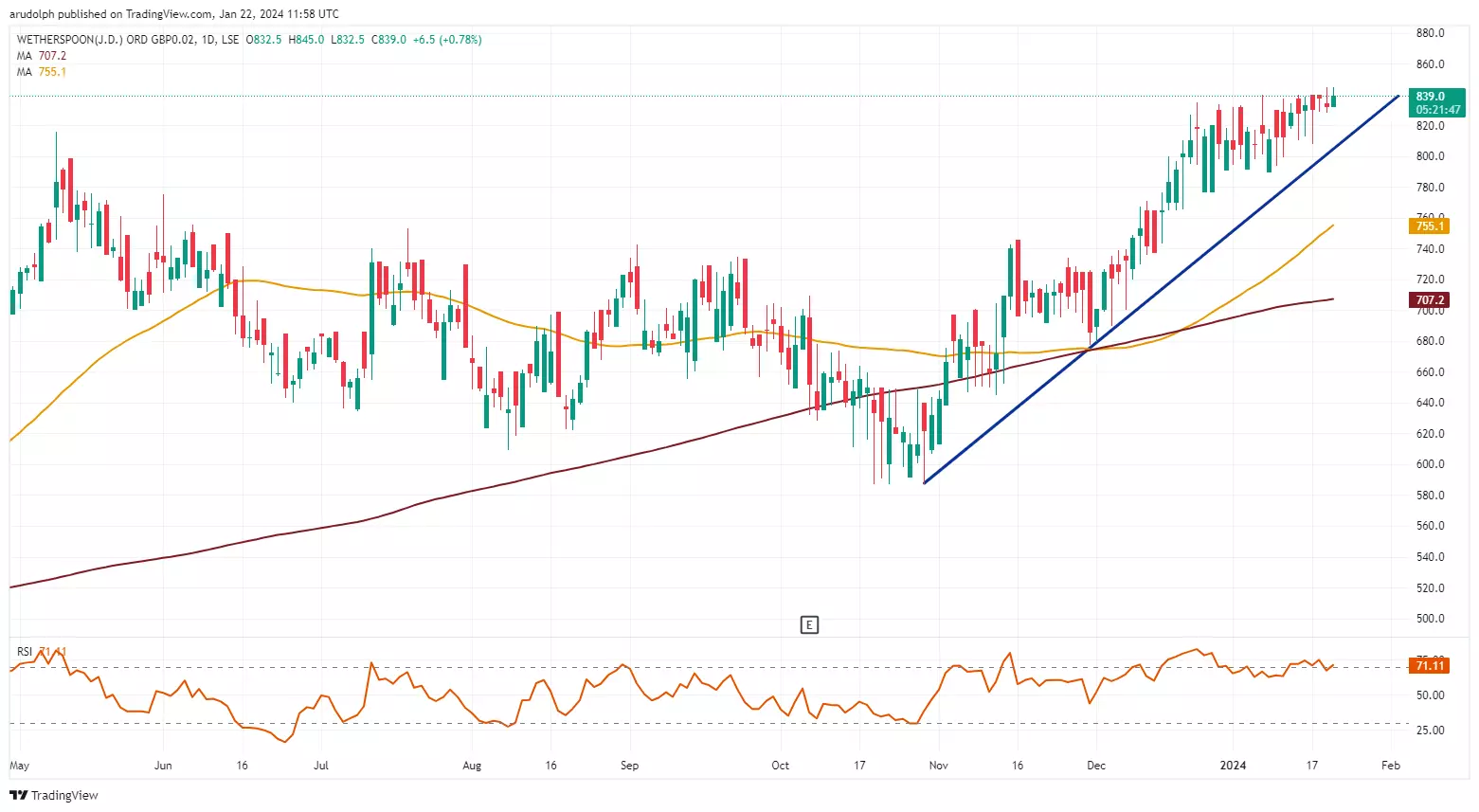Viewport: 1479px width, 812px height.
Task: Click the high value H845.0
Action: [306, 40]
